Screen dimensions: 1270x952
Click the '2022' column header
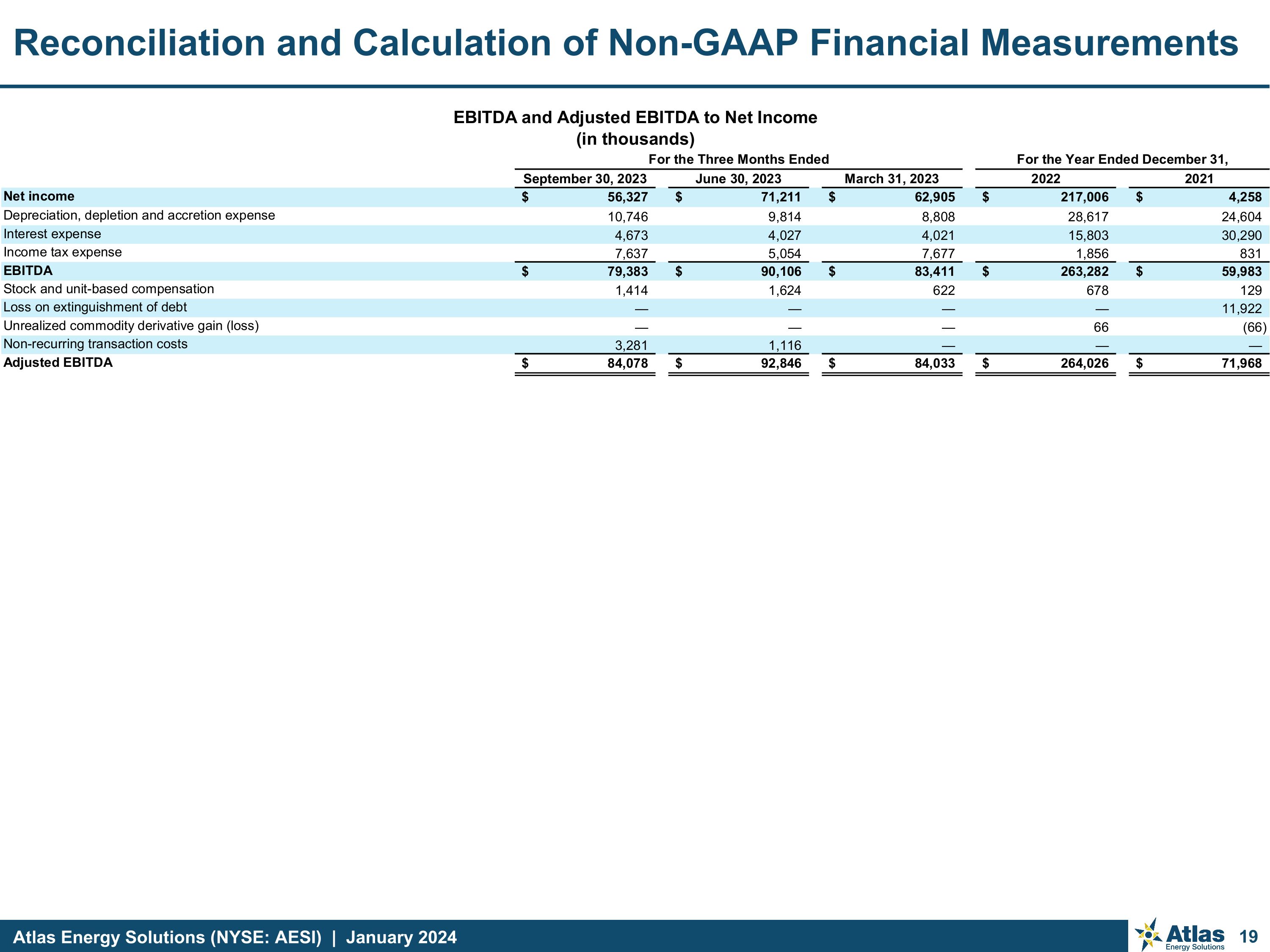pyautogui.click(x=1046, y=179)
